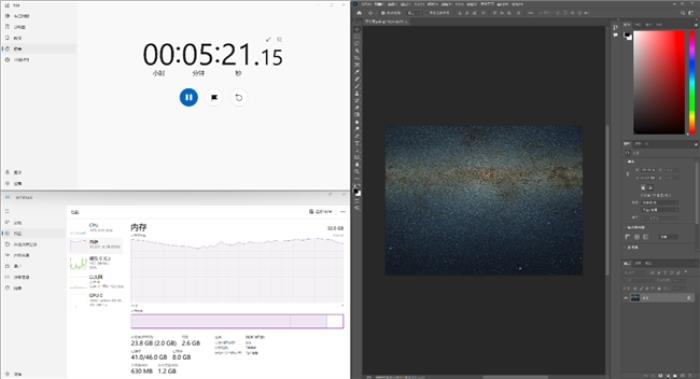The image size is (700, 379).
Task: Select the Crop tool
Action: tap(357, 58)
